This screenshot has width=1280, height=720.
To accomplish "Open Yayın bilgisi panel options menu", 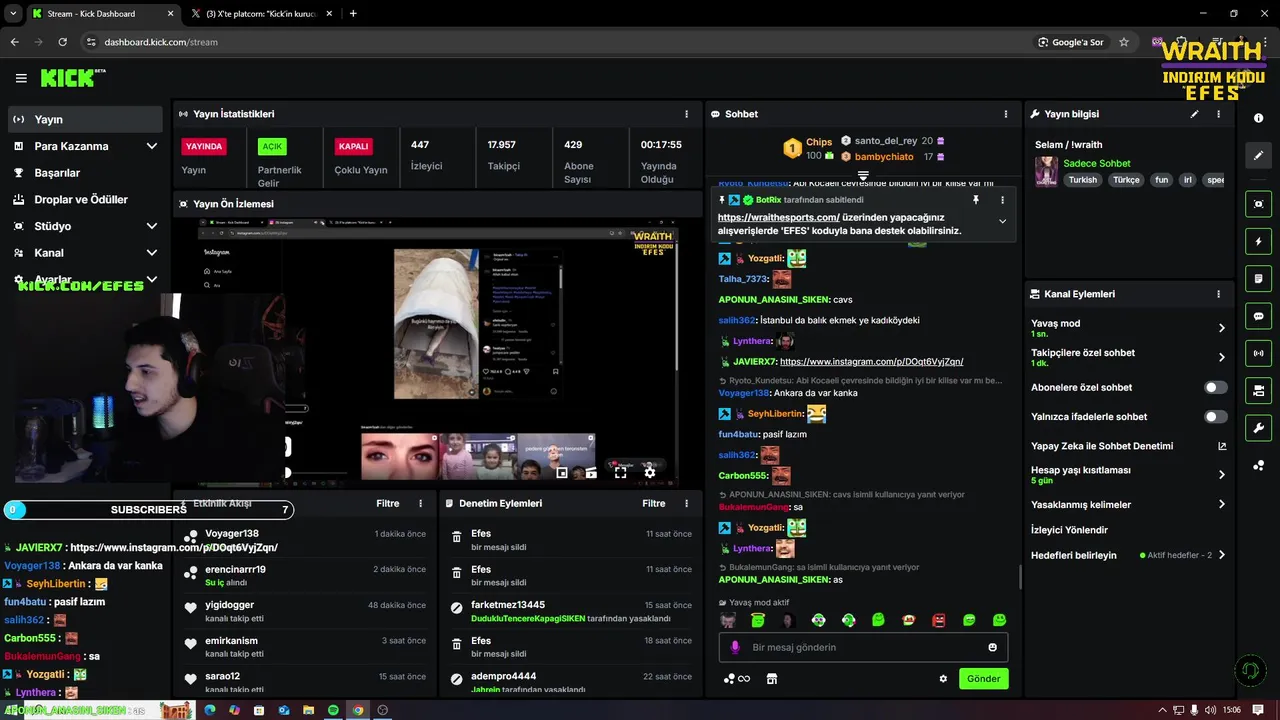I will coord(1218,114).
